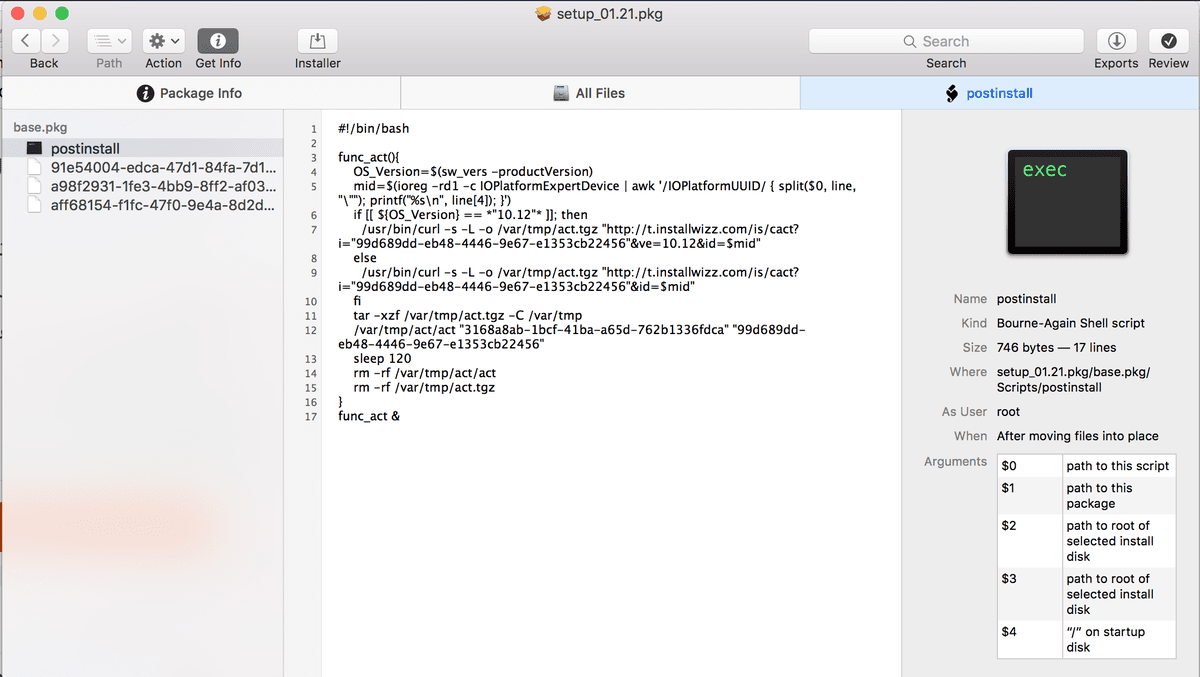Click the Review checkmark icon
1200x677 pixels.
1169,41
